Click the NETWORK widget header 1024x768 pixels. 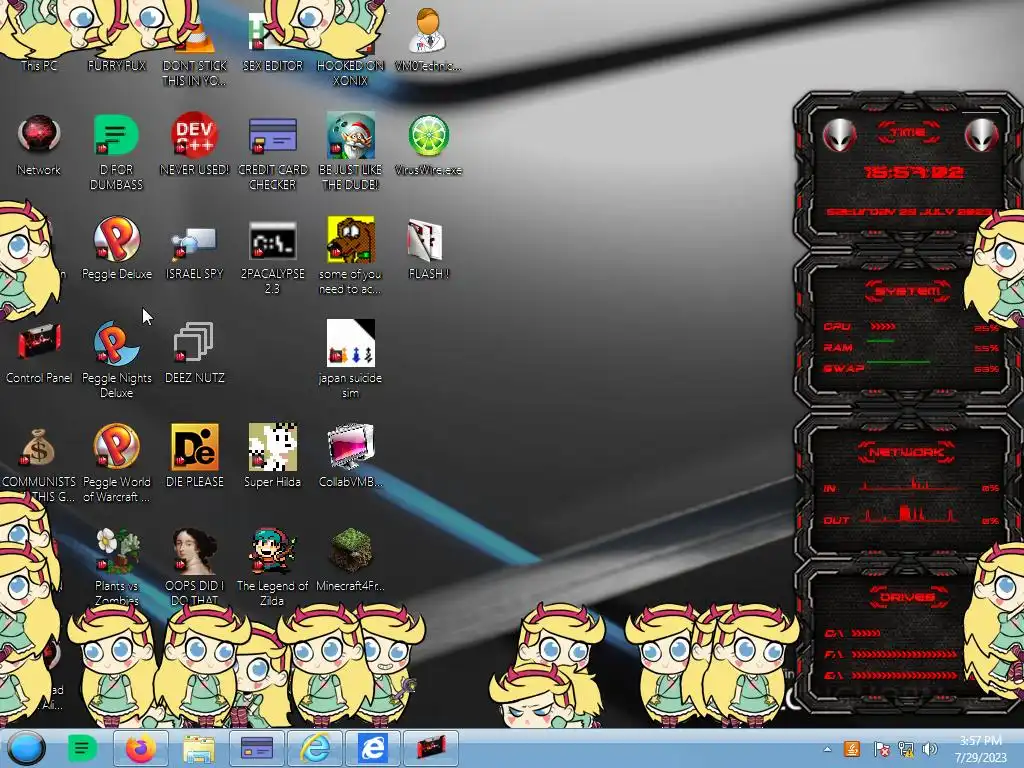906,452
